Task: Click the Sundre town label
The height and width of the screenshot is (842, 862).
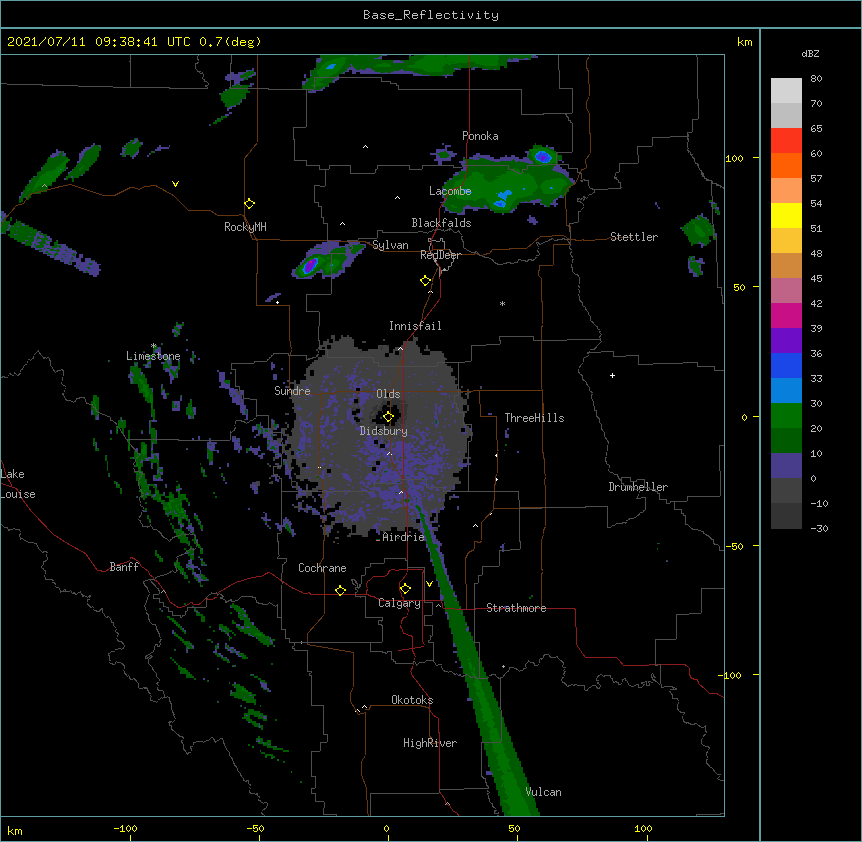Action: click(292, 391)
